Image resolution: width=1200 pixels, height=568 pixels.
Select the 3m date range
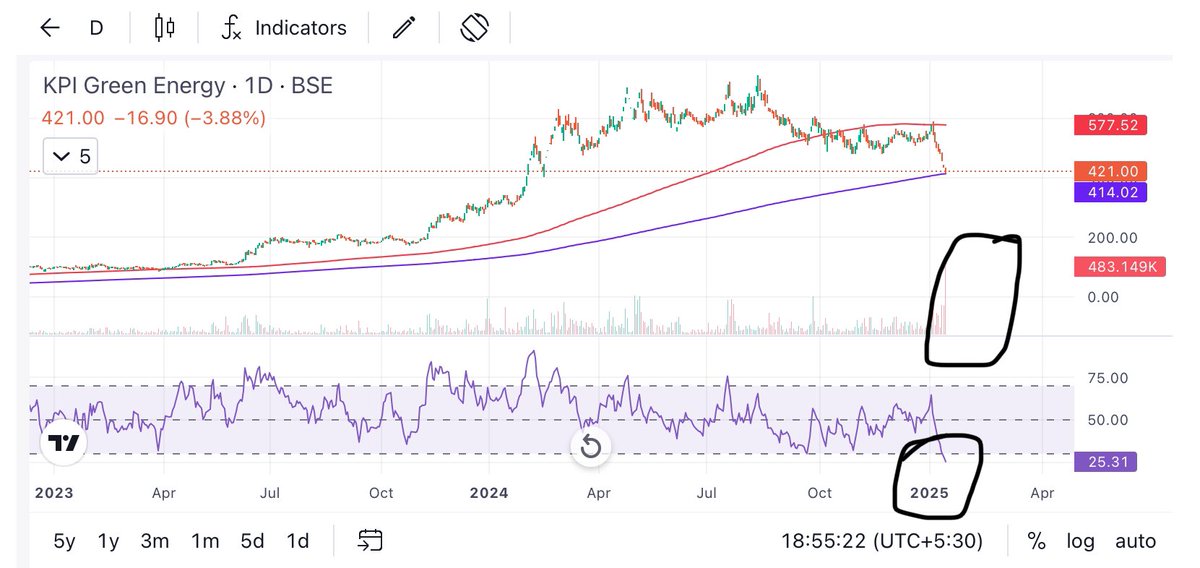pyautogui.click(x=154, y=541)
